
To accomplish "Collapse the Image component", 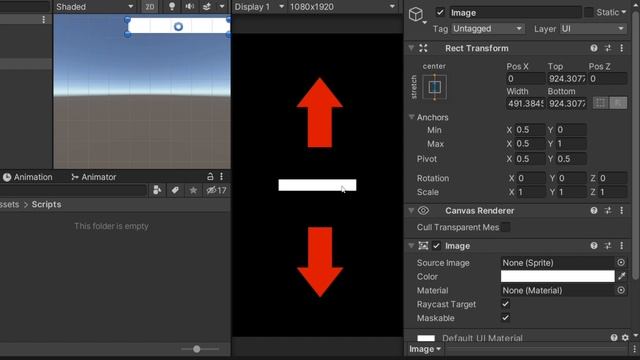I will 411,246.
